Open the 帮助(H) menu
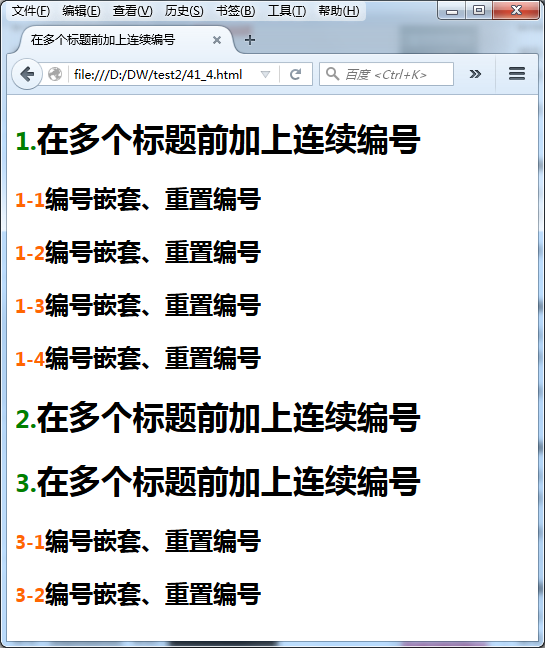Viewport: 545px width, 648px height. pos(338,11)
